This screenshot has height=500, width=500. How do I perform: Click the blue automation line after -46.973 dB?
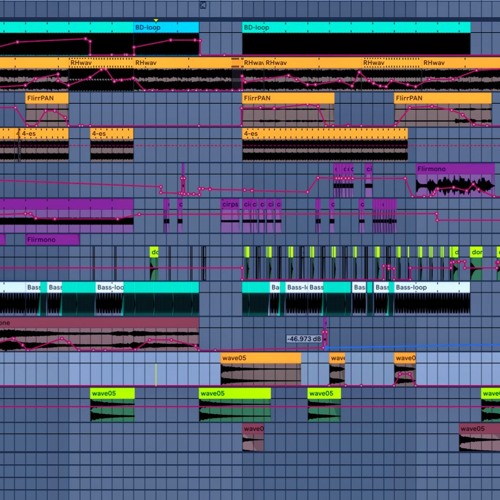point(413,347)
